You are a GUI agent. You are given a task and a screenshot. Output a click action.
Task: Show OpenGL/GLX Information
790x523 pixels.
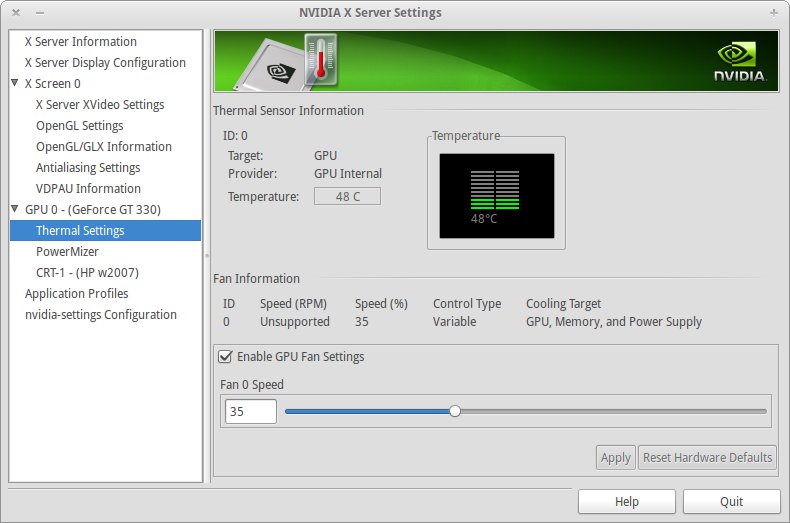tap(104, 147)
